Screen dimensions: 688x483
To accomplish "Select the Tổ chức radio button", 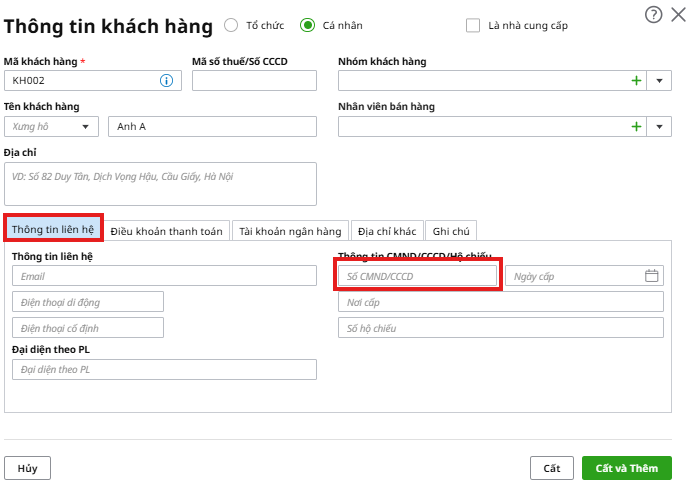I will click(232, 25).
